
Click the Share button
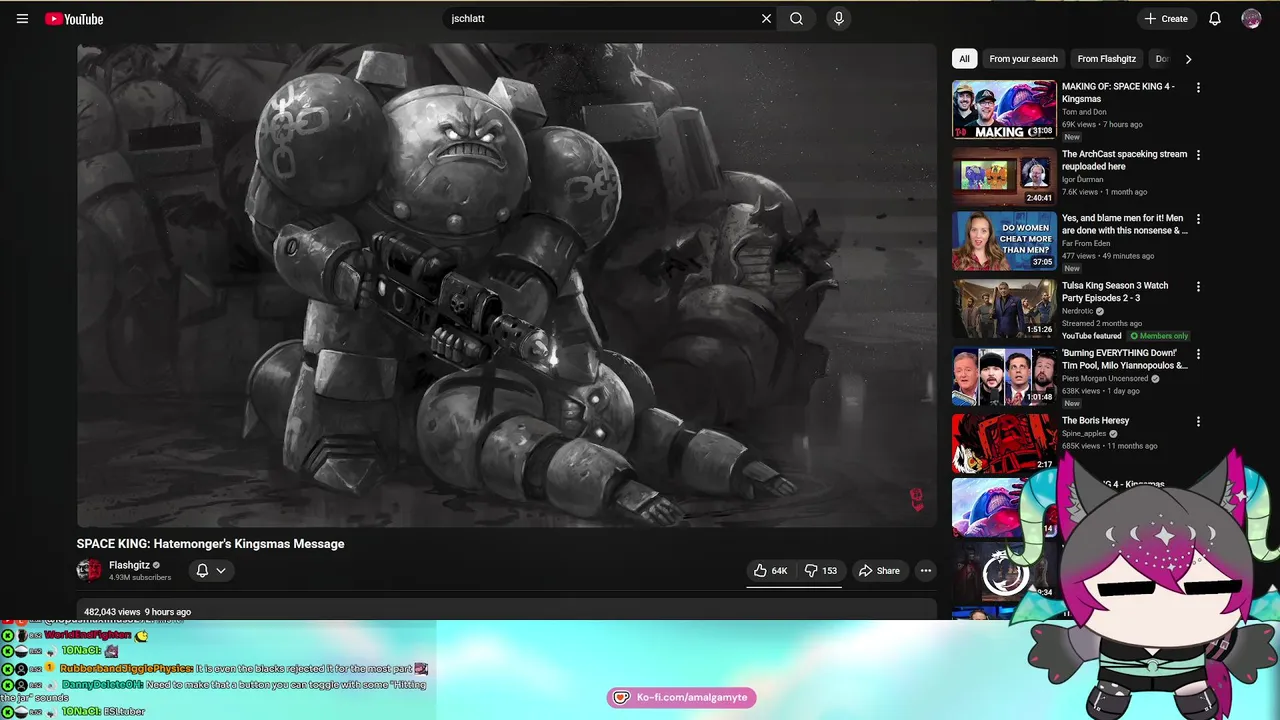(x=879, y=571)
